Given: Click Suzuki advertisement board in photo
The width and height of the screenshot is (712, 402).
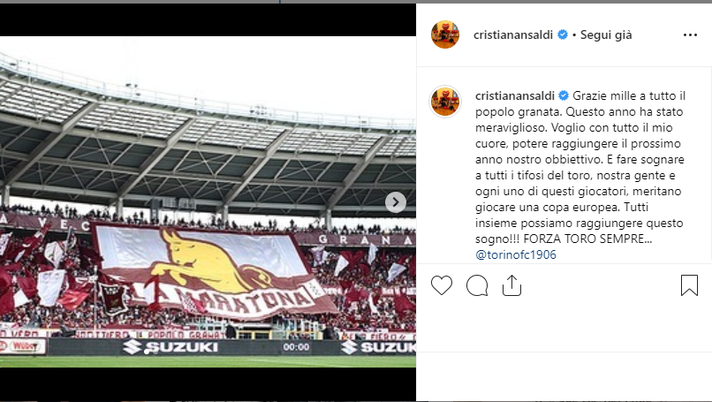Looking at the screenshot, I should click(x=171, y=347).
